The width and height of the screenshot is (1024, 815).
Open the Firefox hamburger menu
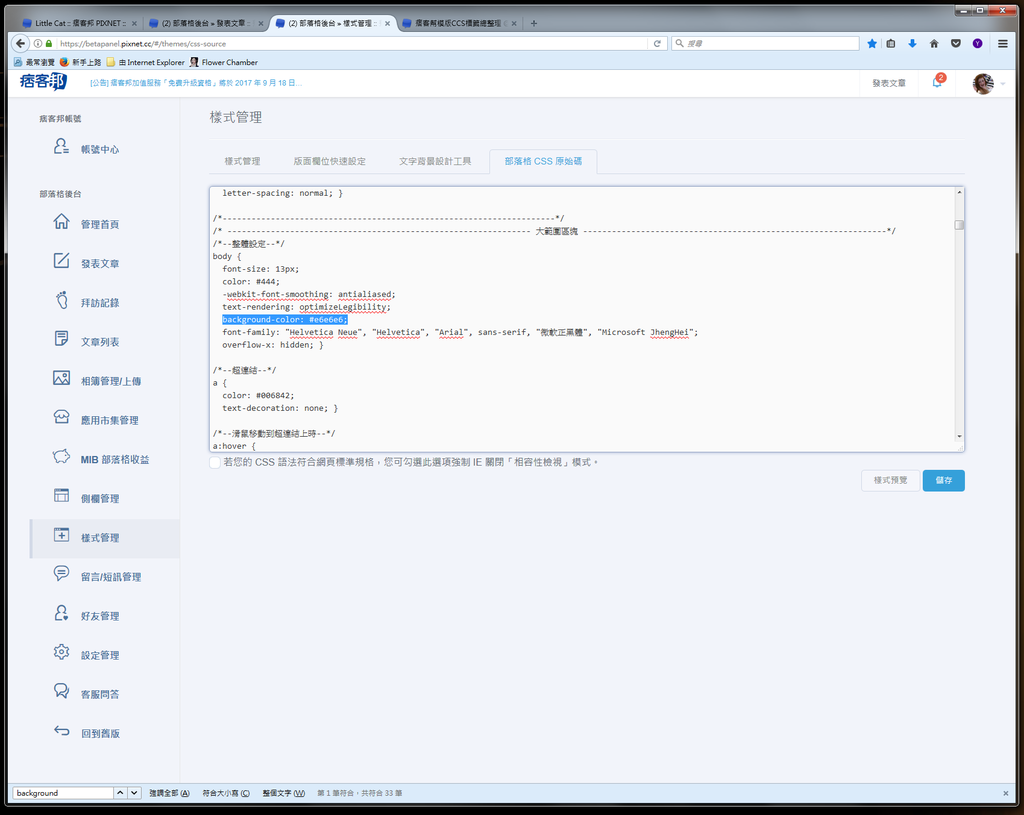point(1002,44)
